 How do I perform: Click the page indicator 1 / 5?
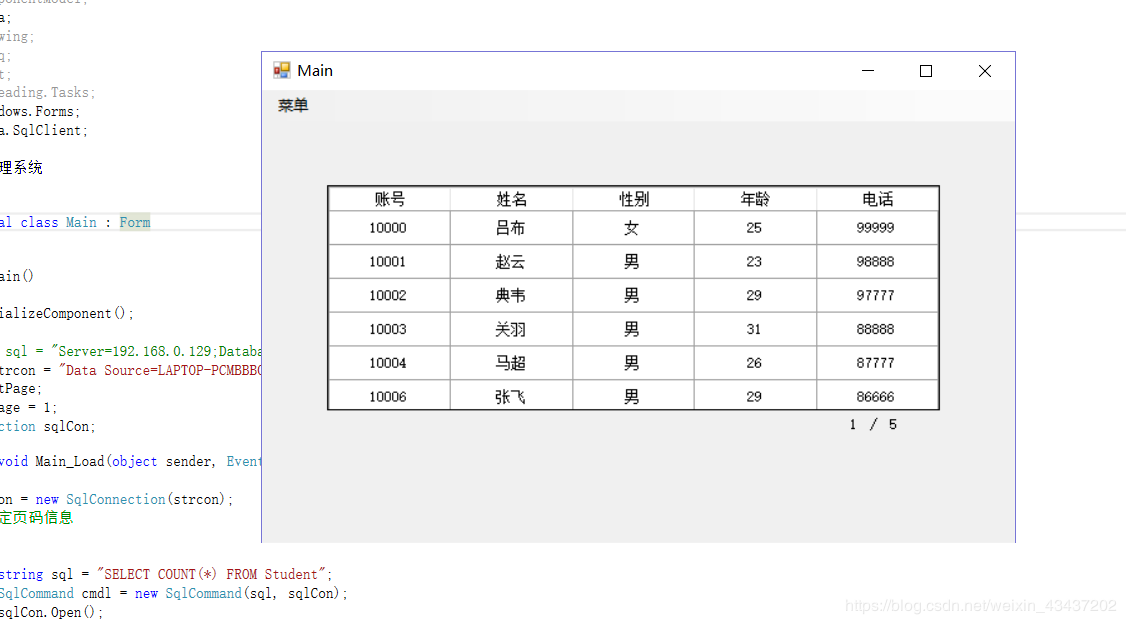[873, 424]
